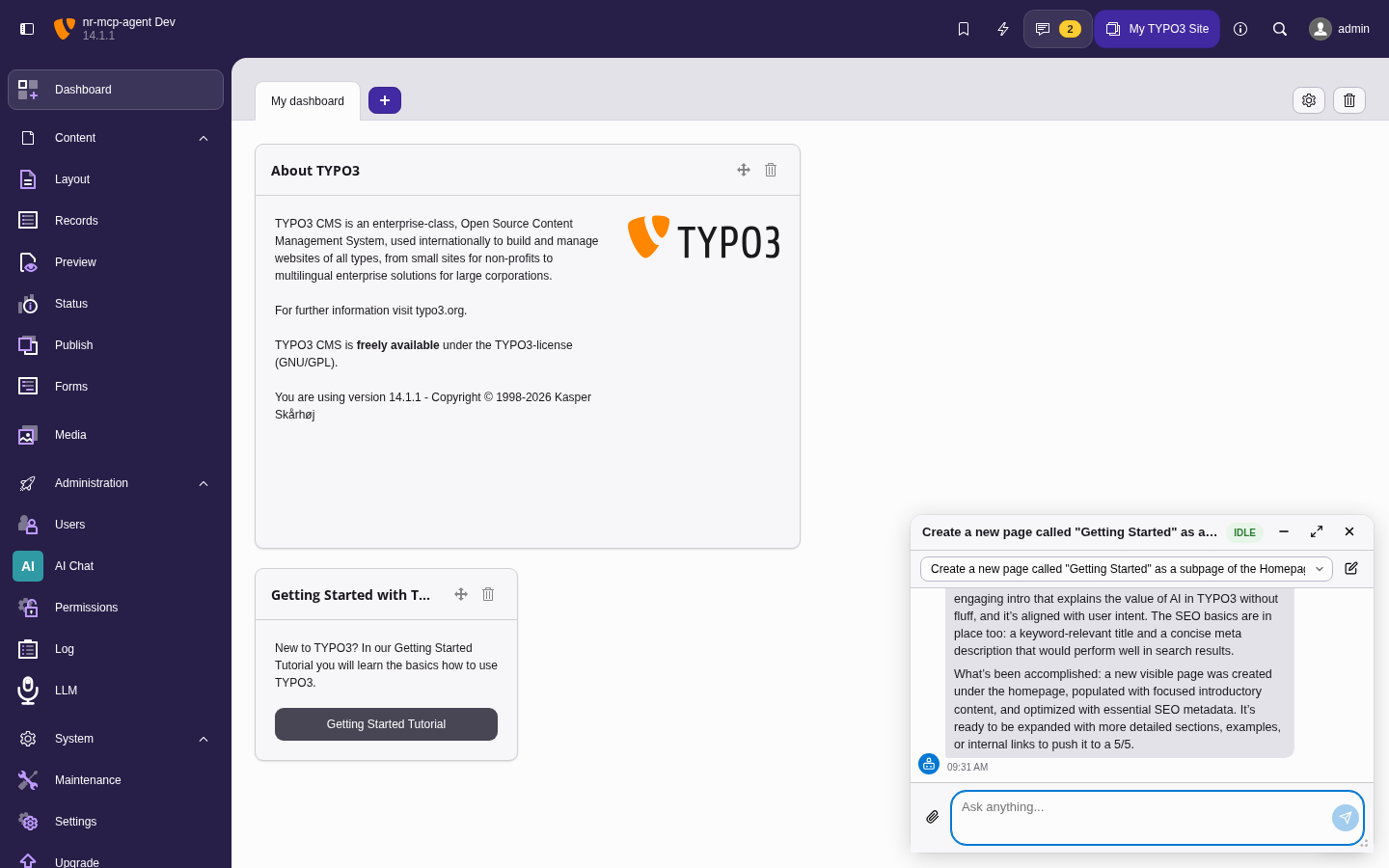The width and height of the screenshot is (1389, 868).
Task: Toggle the sidebar module menu icon
Action: point(27,29)
